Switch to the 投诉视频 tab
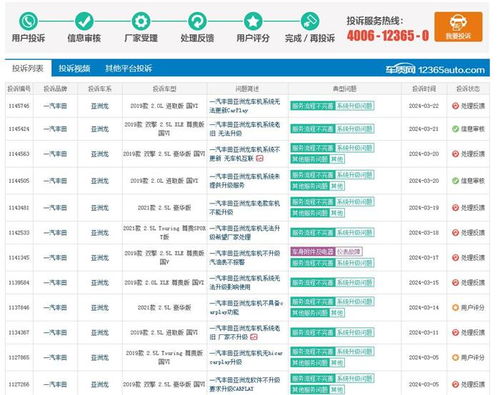 [x=74, y=68]
